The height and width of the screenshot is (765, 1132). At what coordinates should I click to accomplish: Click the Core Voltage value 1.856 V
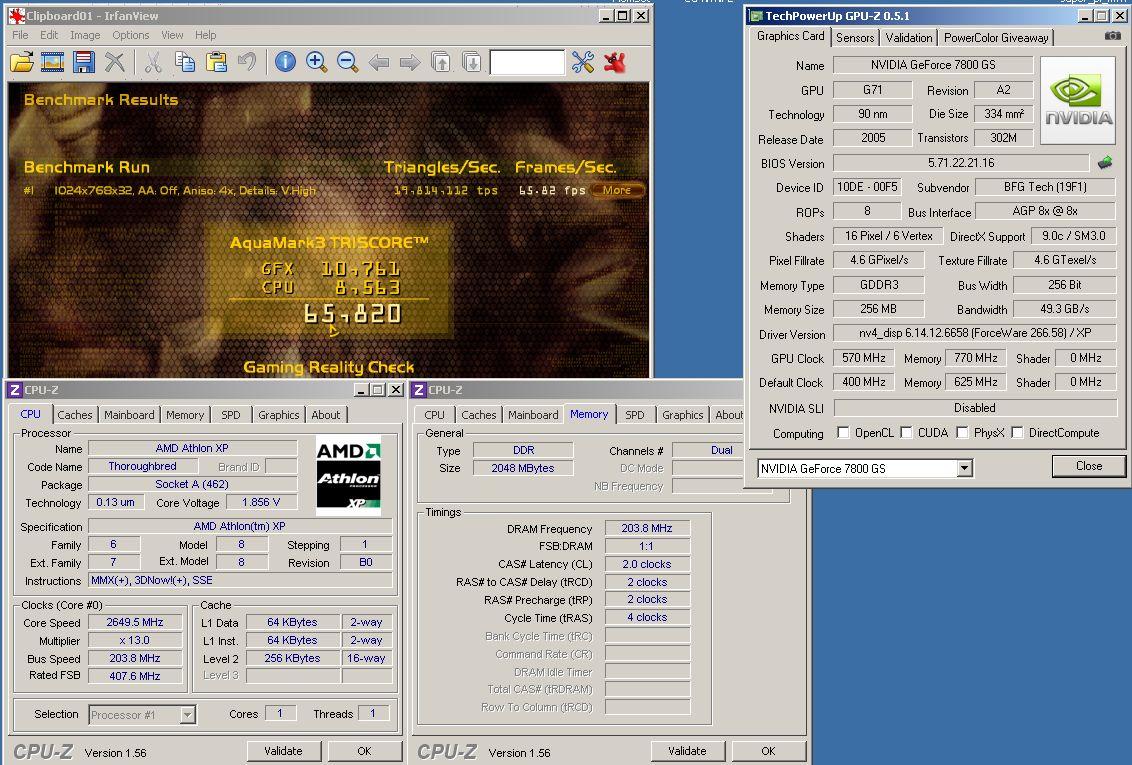click(x=261, y=502)
